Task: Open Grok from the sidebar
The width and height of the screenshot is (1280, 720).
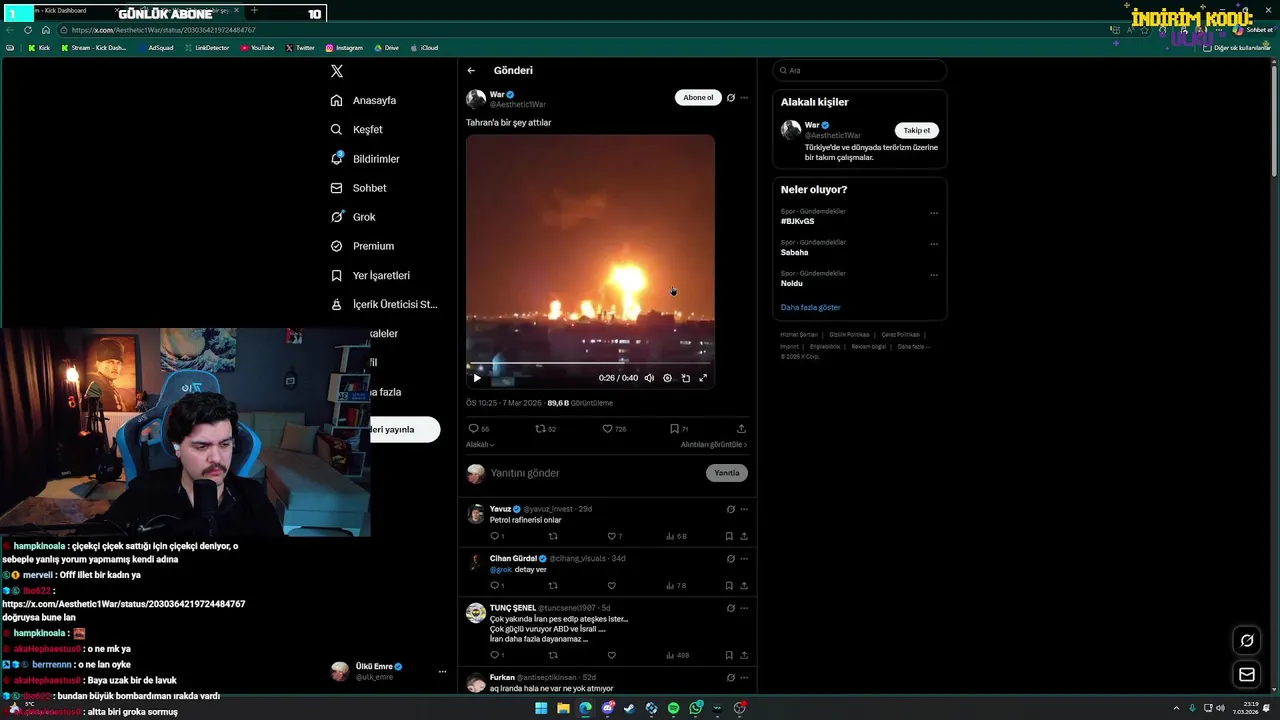Action: (x=353, y=217)
